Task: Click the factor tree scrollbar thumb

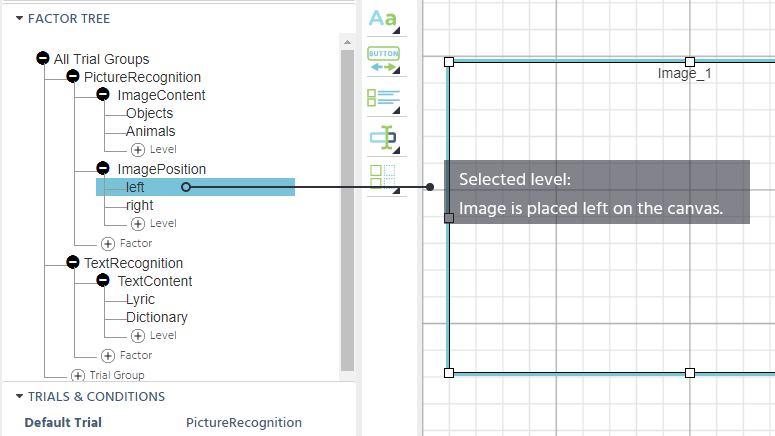Action: pyautogui.click(x=347, y=210)
